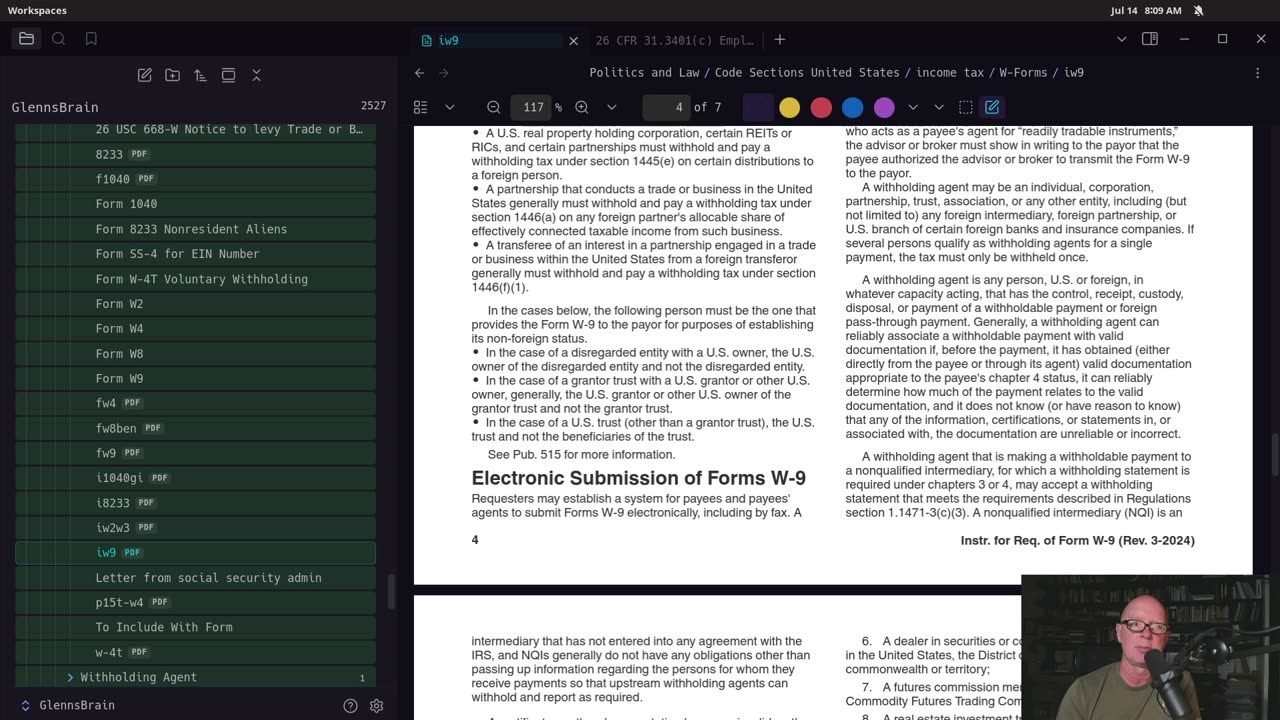Image resolution: width=1280 pixels, height=720 pixels.
Task: Collapse all folders in file explorer
Action: point(256,75)
